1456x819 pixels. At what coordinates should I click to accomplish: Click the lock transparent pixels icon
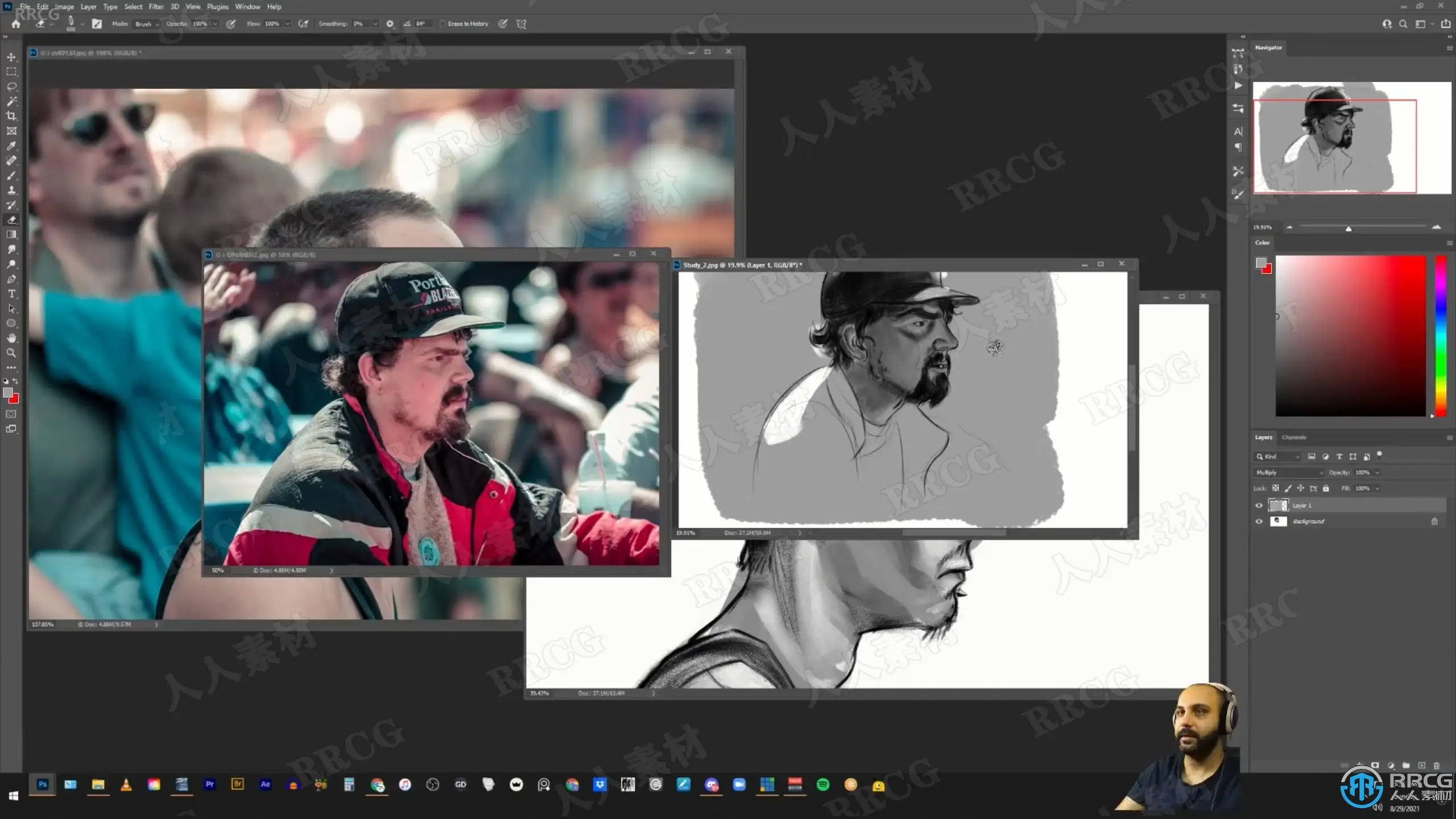(x=1276, y=488)
